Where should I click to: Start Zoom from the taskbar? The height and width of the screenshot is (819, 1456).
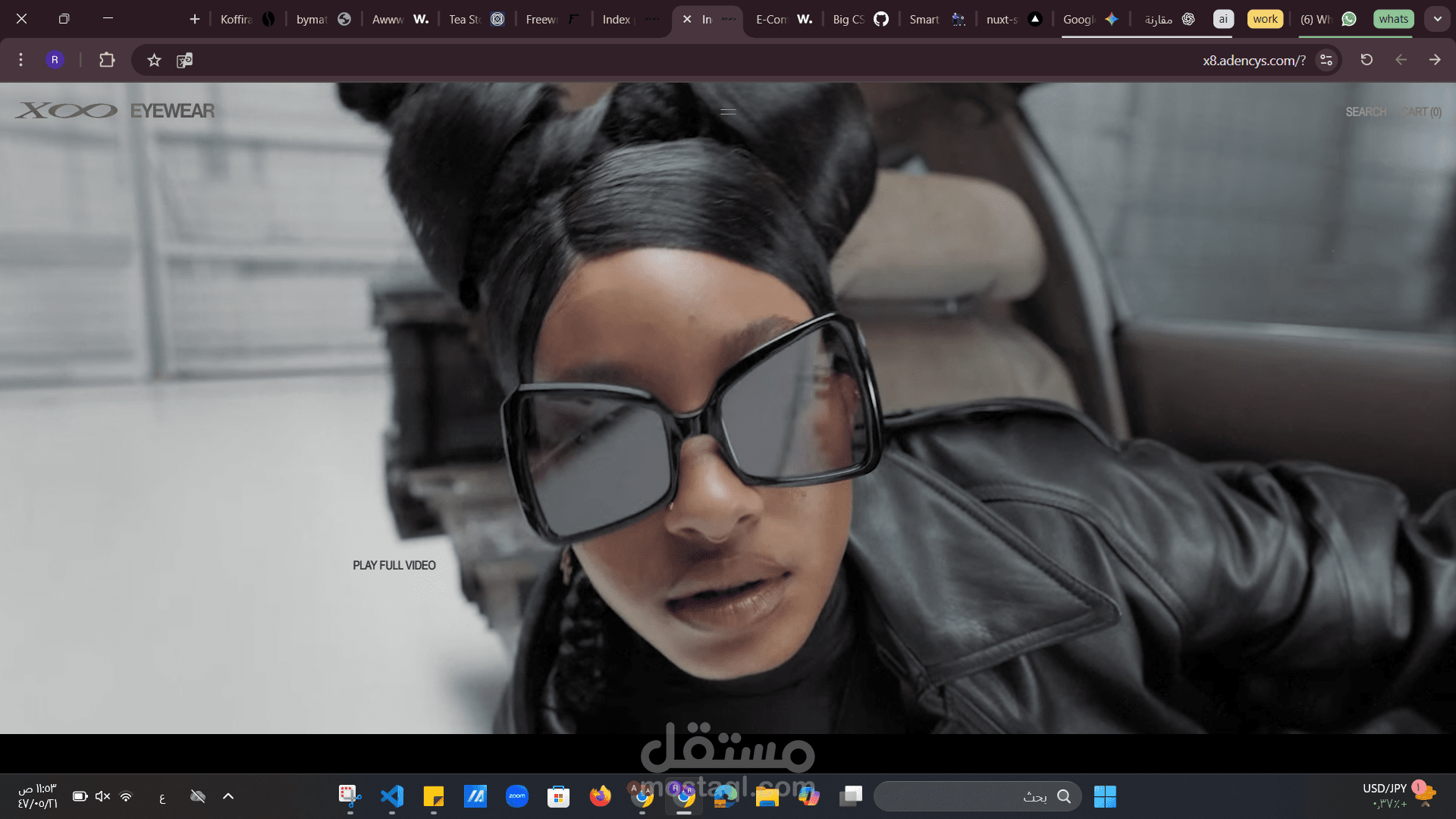point(516,796)
